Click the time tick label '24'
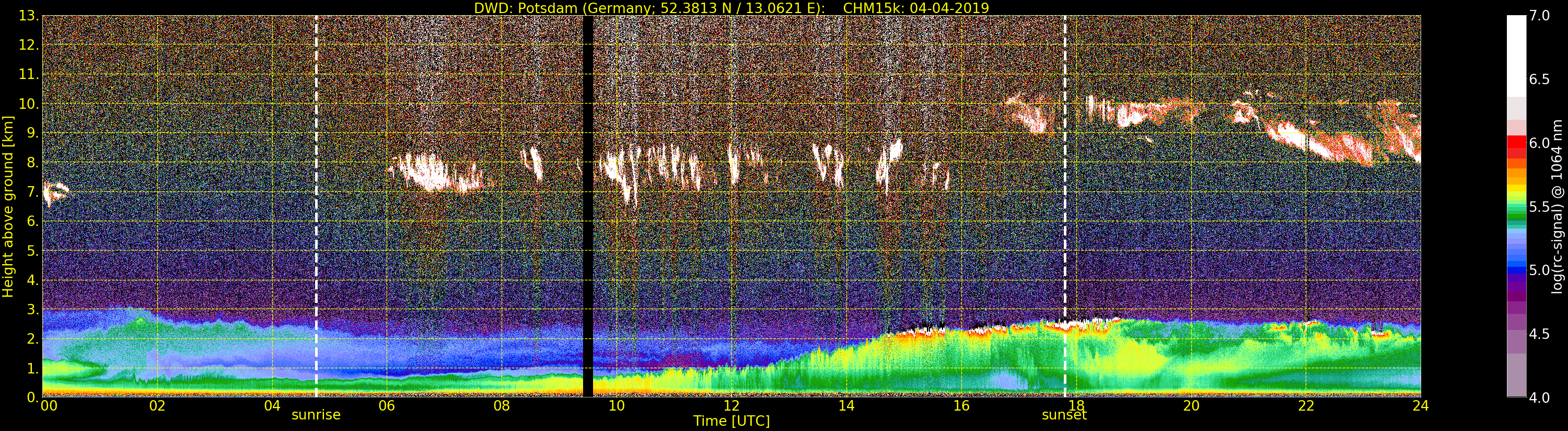Viewport: 1568px width, 431px height. tap(1421, 406)
